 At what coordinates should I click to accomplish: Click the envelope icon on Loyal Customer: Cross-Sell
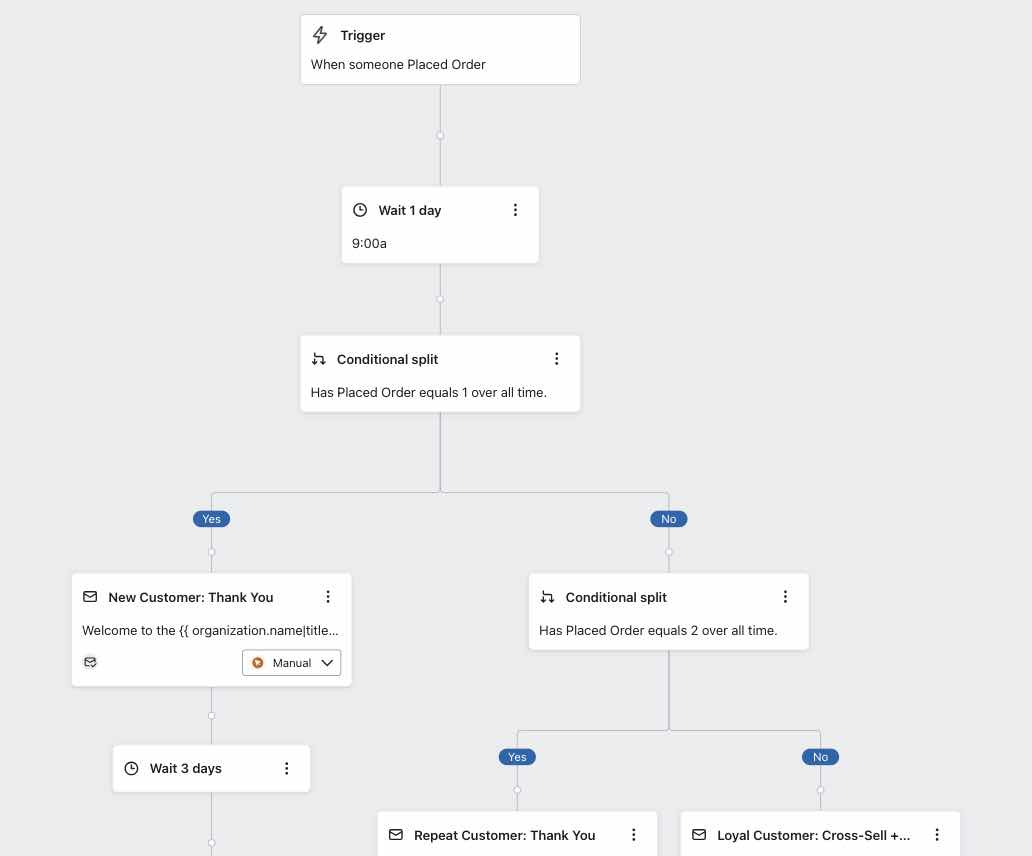(699, 835)
